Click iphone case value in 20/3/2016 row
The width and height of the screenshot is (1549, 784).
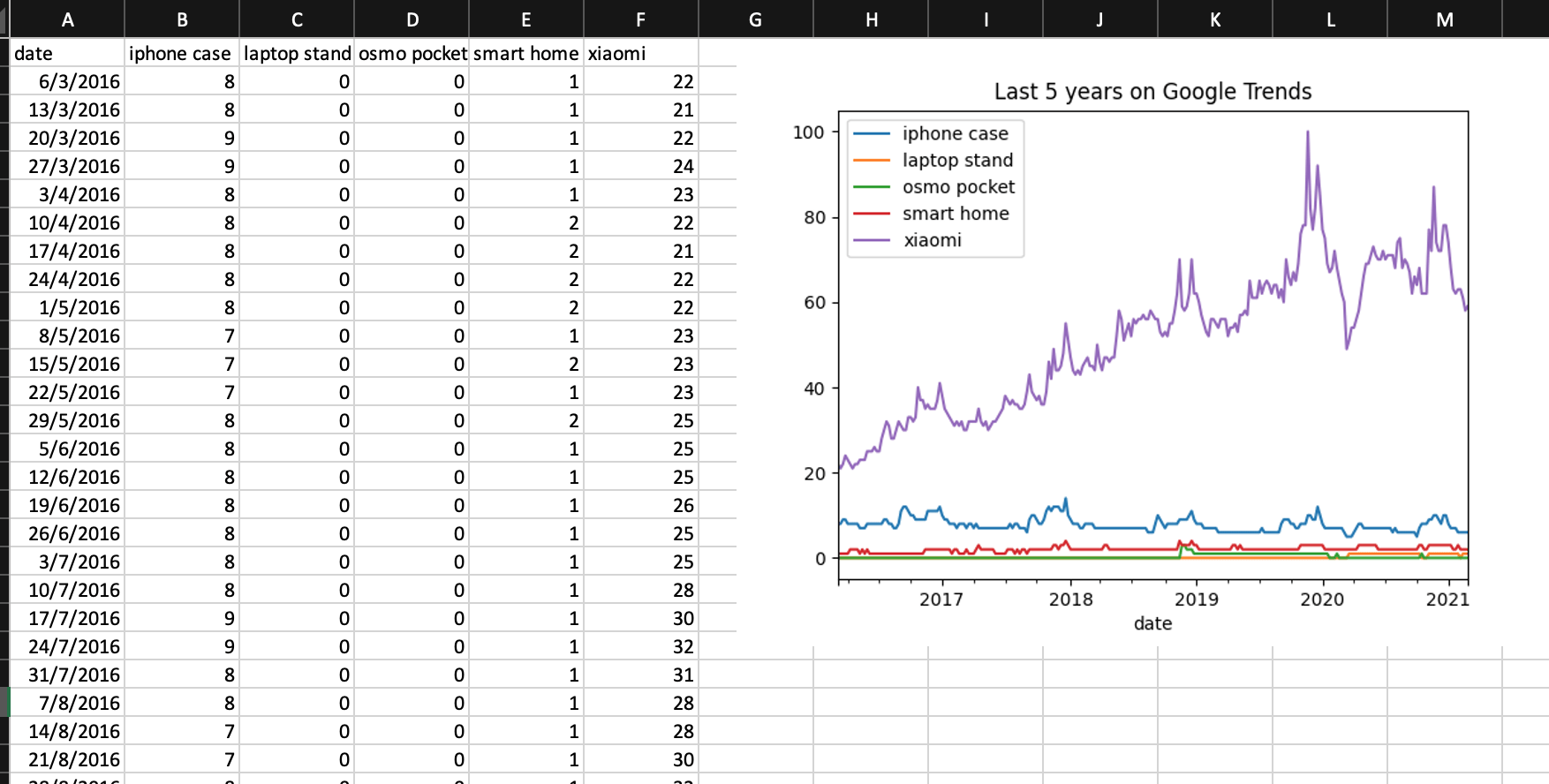[182, 138]
